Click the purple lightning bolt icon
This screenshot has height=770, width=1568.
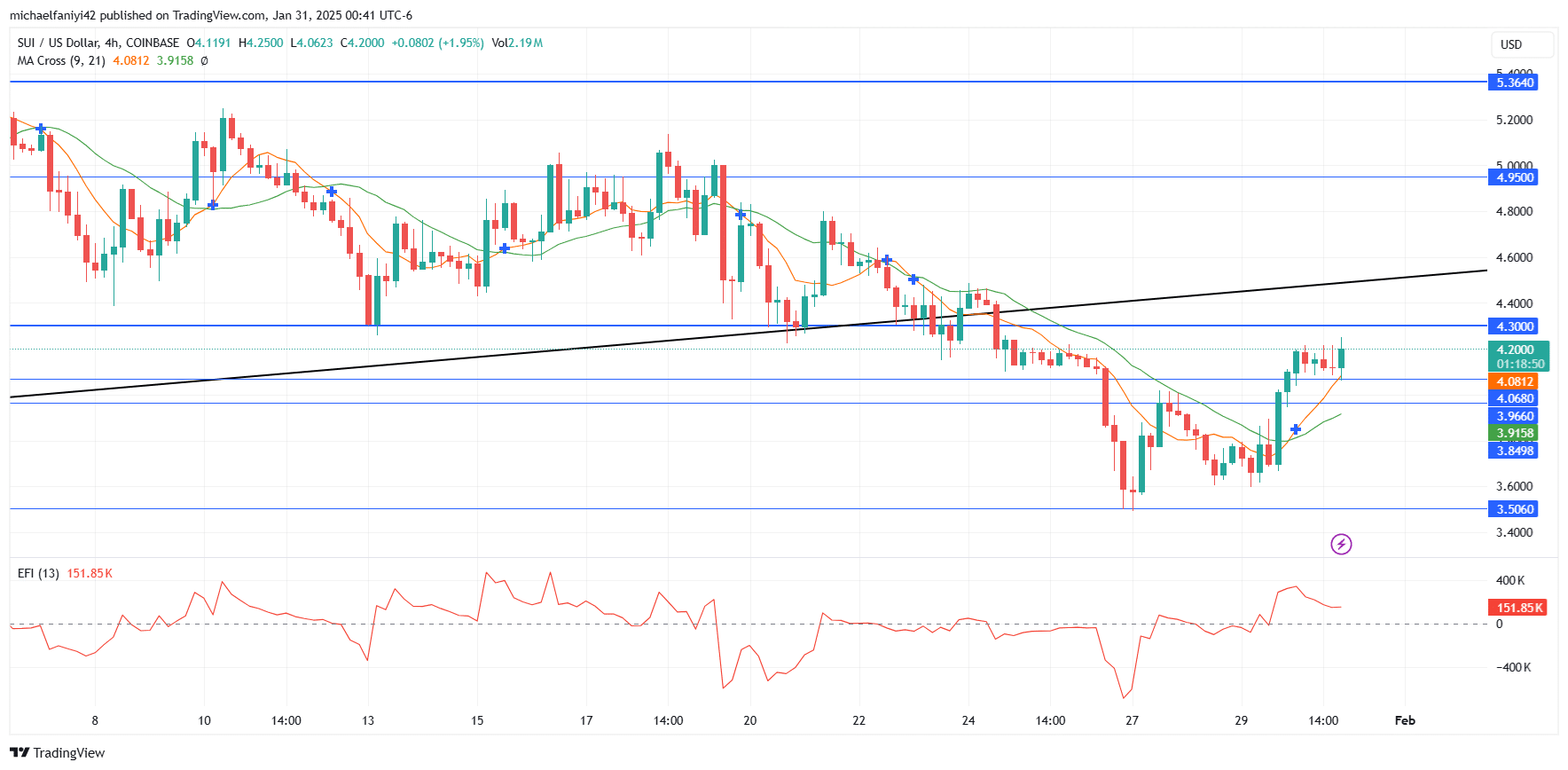(1341, 544)
